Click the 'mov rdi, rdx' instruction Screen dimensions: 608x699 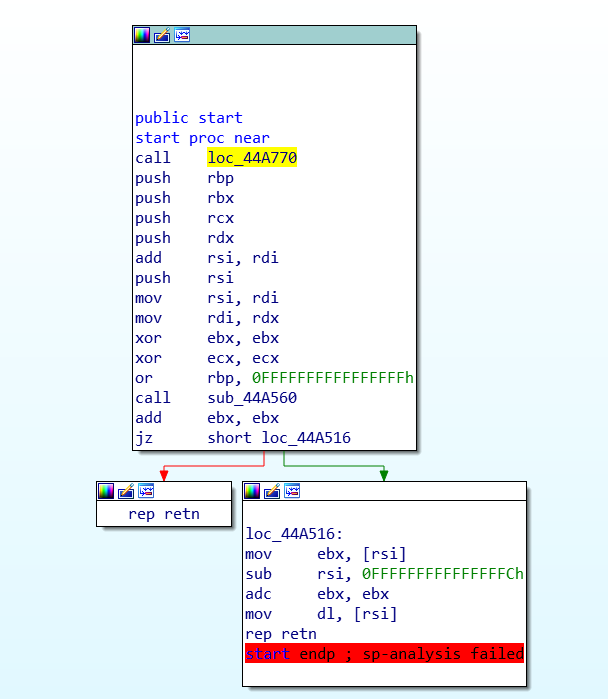coord(207,318)
